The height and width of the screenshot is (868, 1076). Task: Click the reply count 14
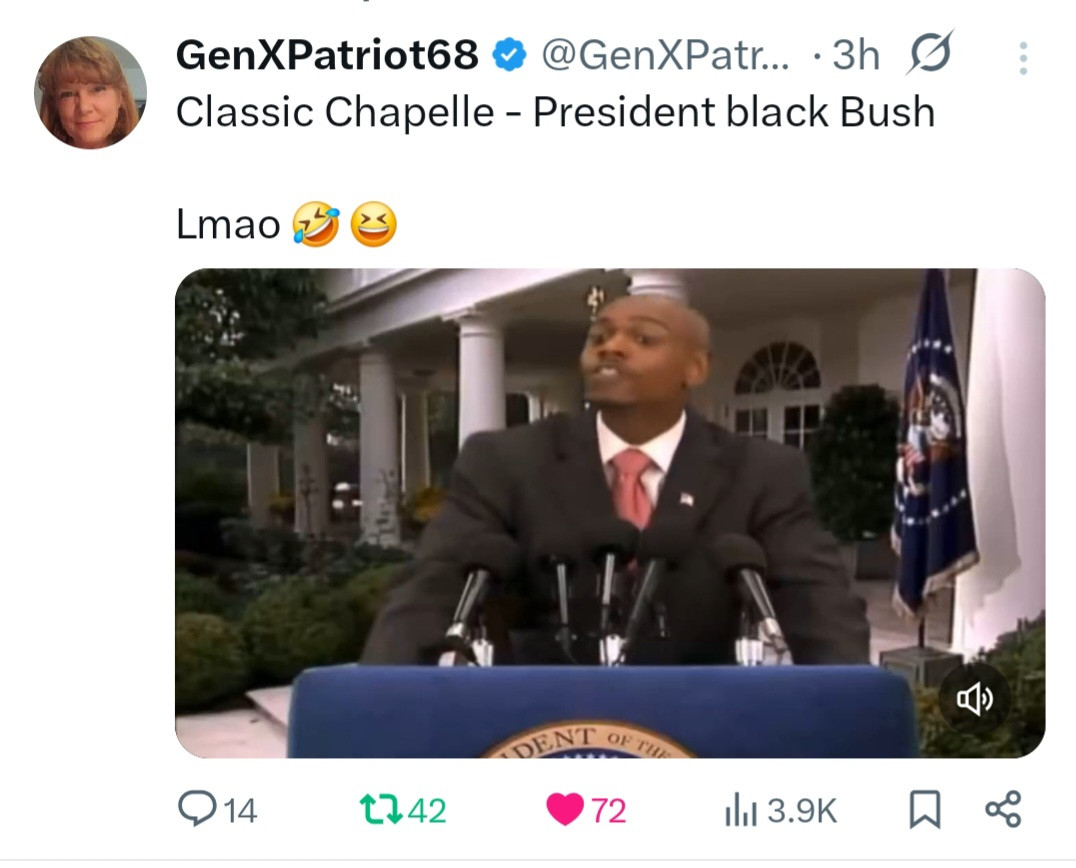[240, 811]
